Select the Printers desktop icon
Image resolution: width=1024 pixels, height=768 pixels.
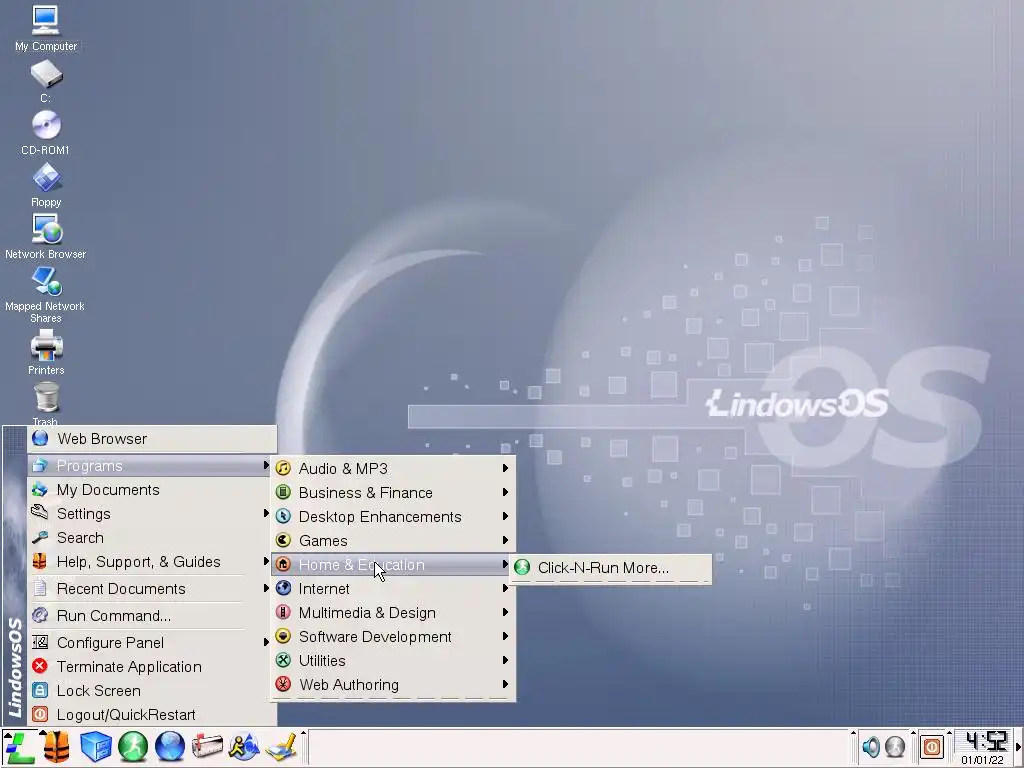click(x=46, y=352)
